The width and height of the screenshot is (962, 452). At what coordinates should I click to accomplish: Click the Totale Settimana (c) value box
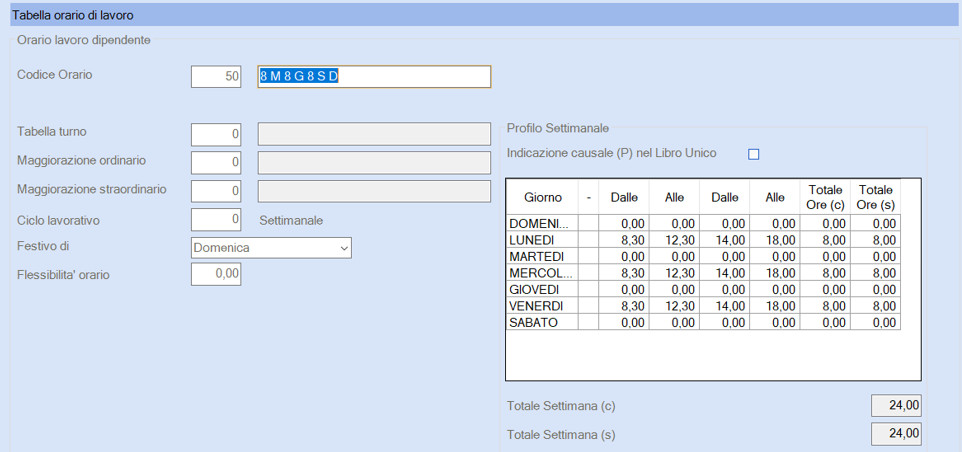896,405
